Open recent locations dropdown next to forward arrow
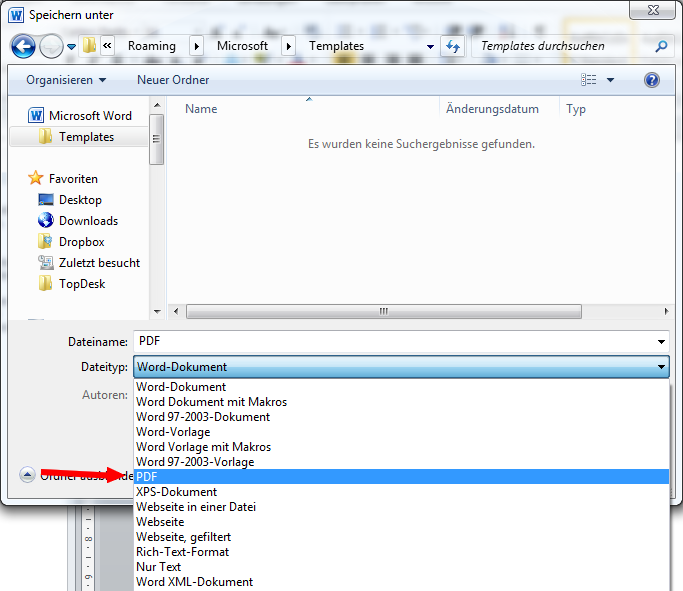Viewport: 683px width, 591px height. pyautogui.click(x=71, y=46)
